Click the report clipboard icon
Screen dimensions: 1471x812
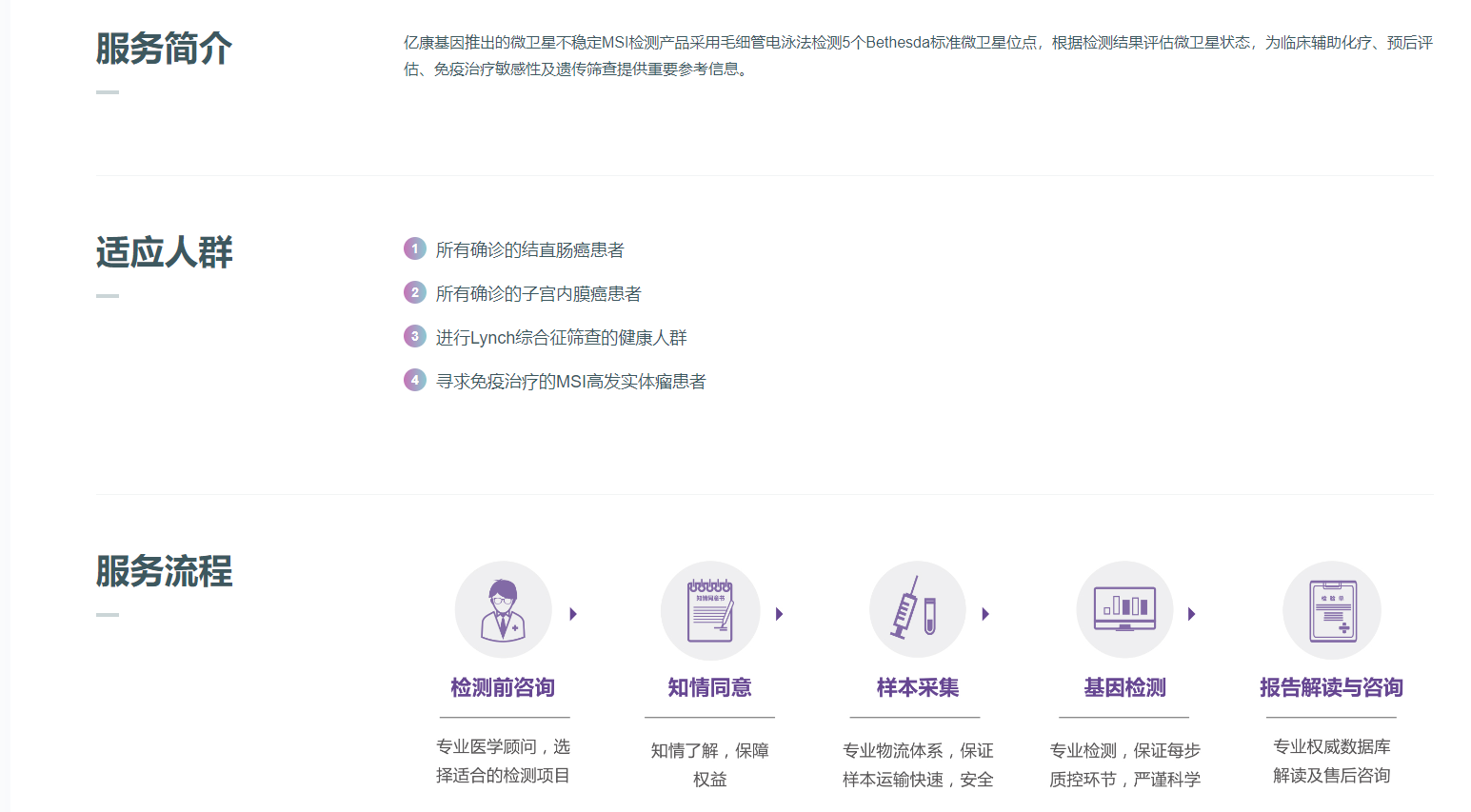point(1332,610)
